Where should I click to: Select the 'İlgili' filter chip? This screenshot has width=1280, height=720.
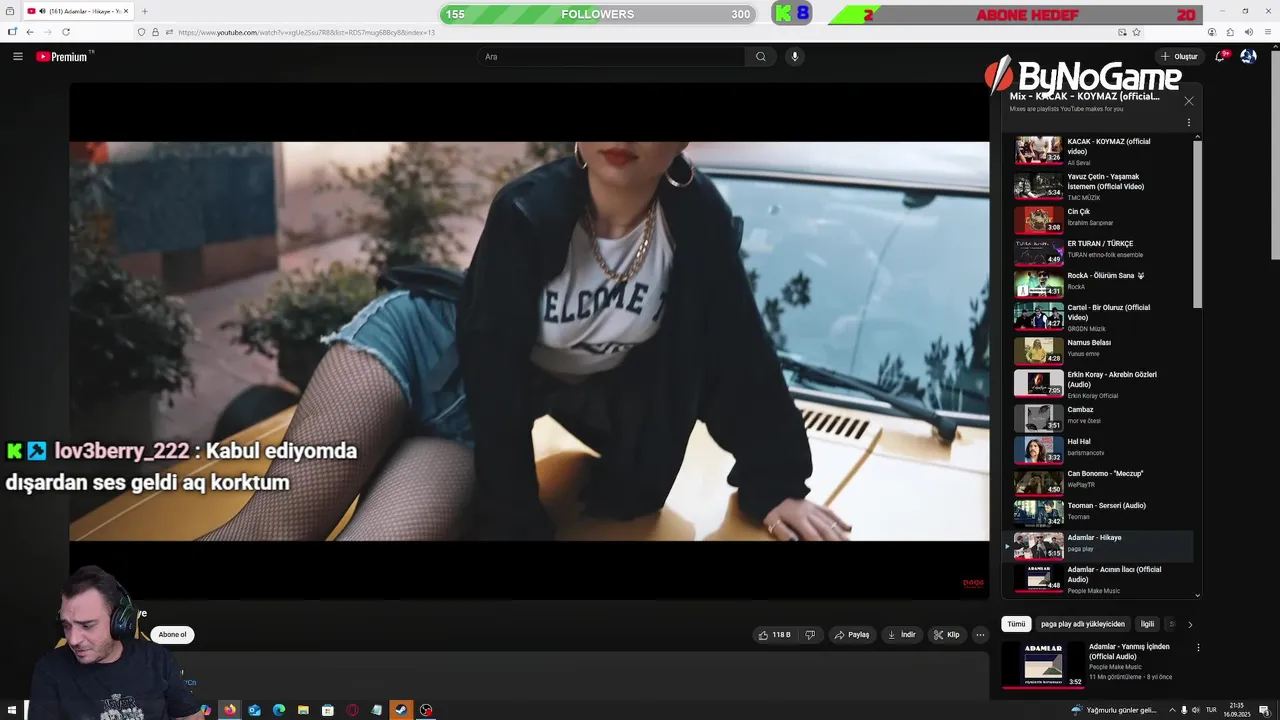[1148, 624]
